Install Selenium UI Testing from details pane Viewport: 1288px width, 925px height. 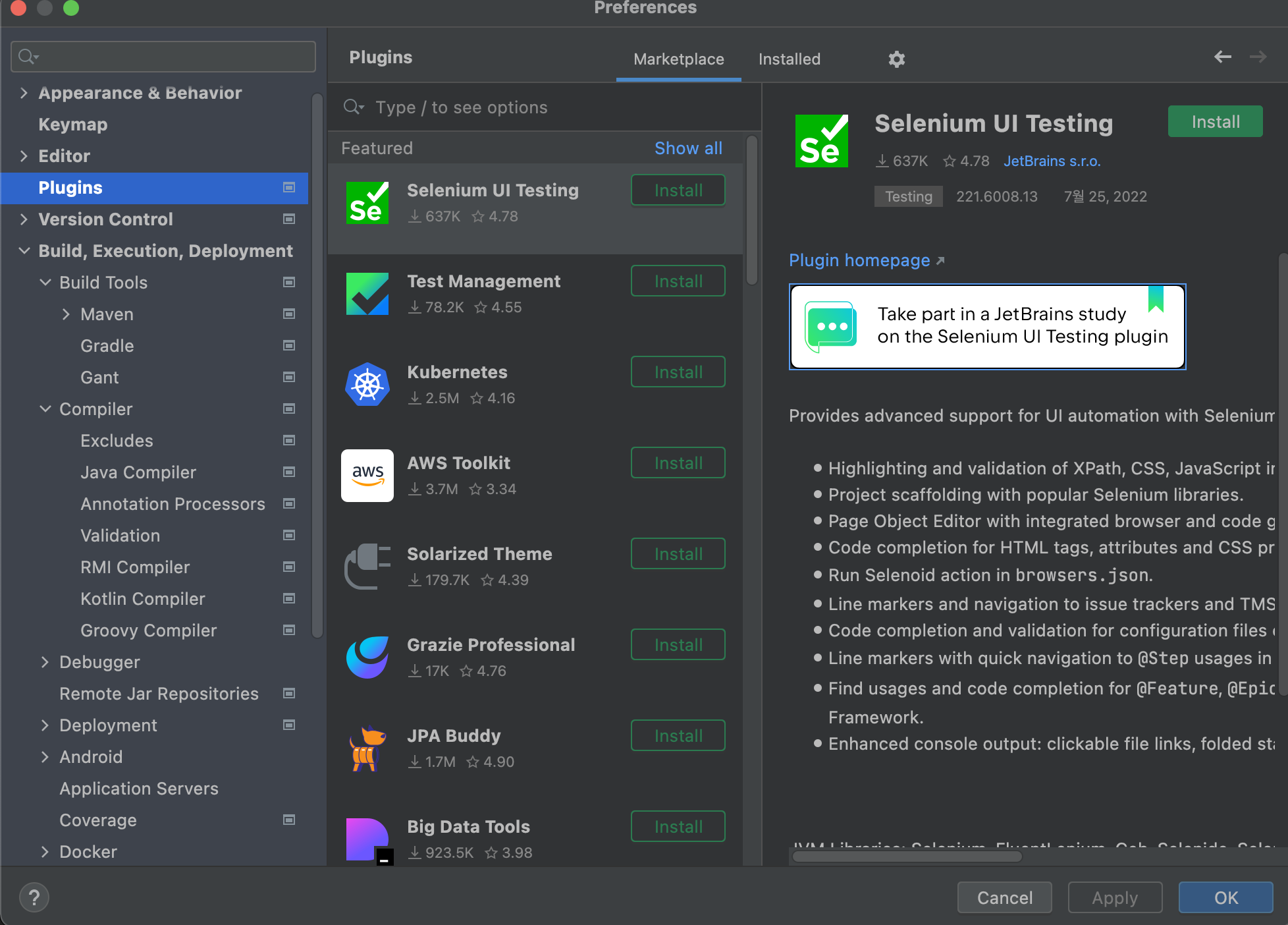(1215, 122)
